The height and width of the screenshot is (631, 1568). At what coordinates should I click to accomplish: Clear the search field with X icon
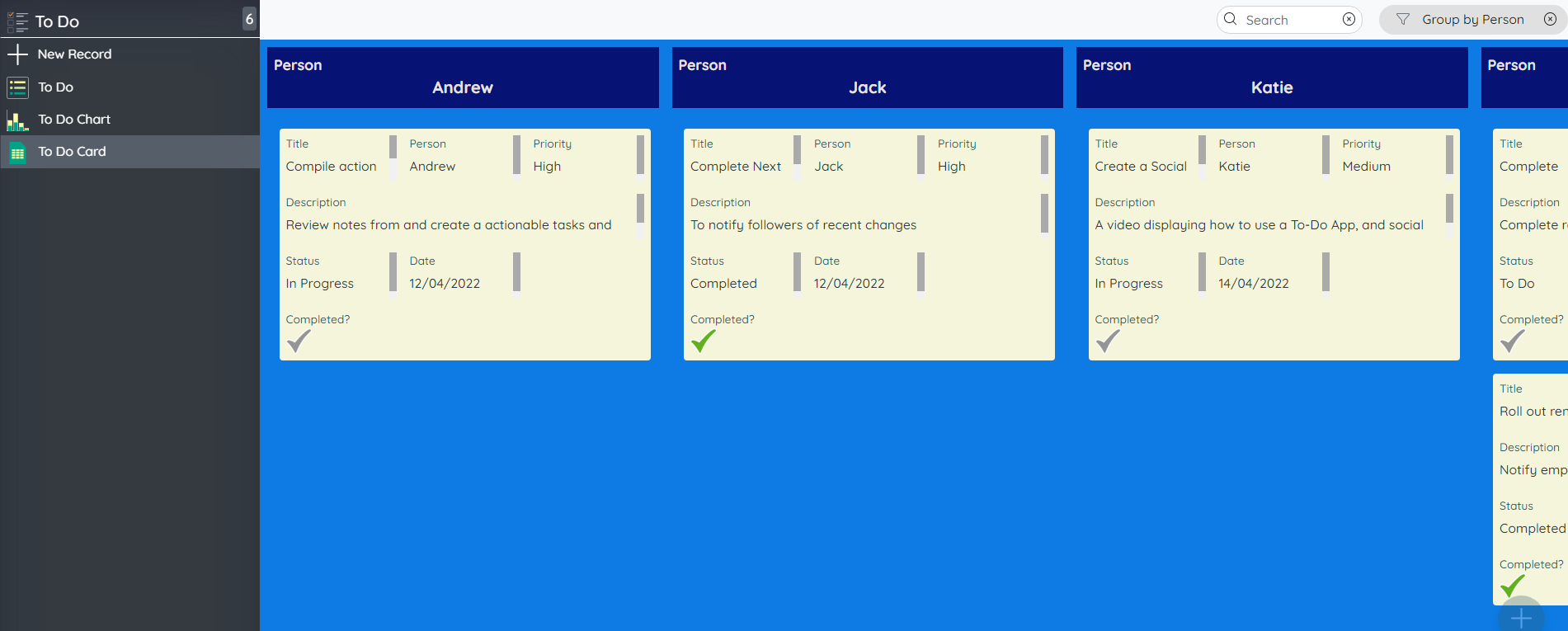pyautogui.click(x=1349, y=20)
